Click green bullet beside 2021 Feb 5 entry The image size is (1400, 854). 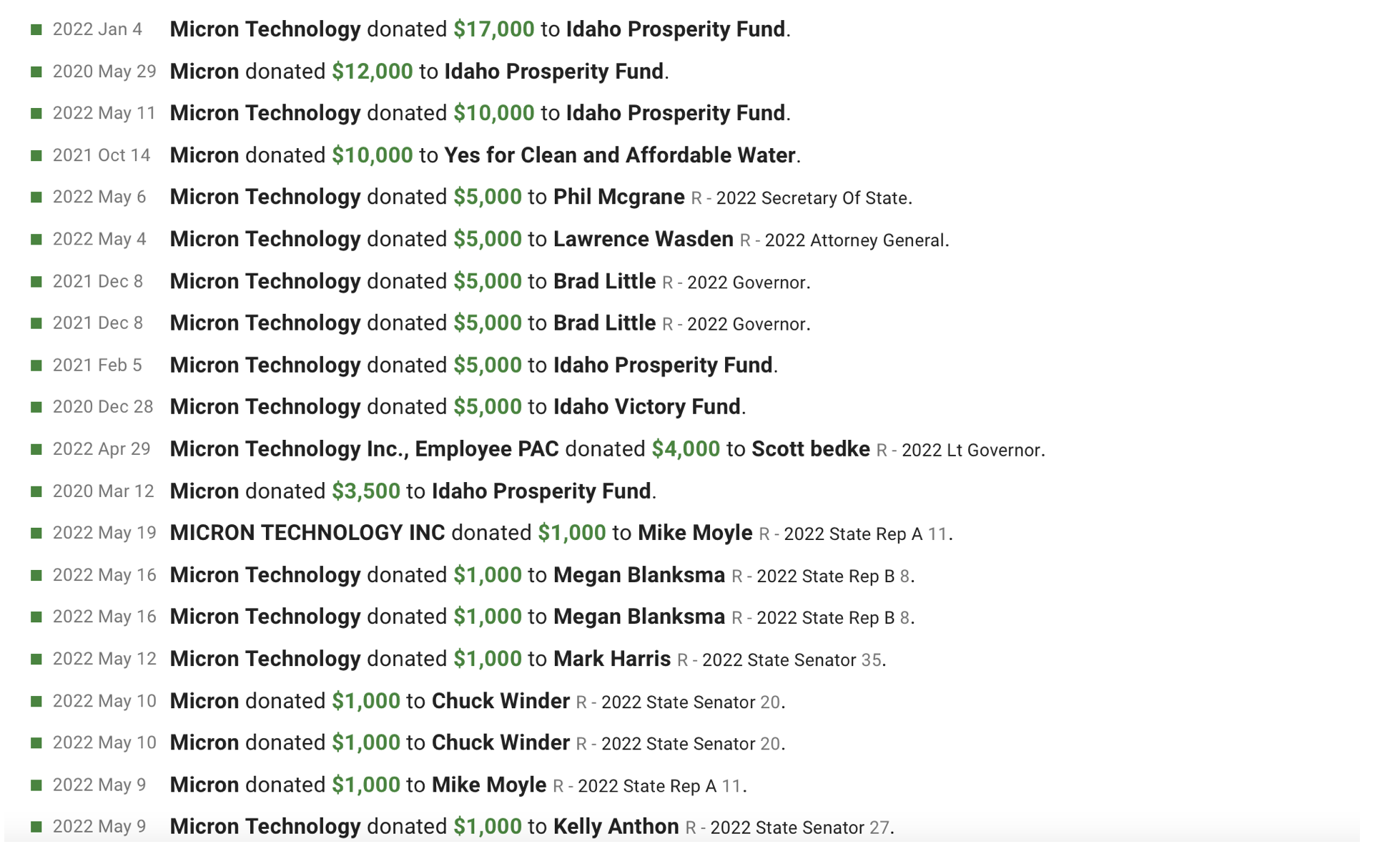[36, 365]
